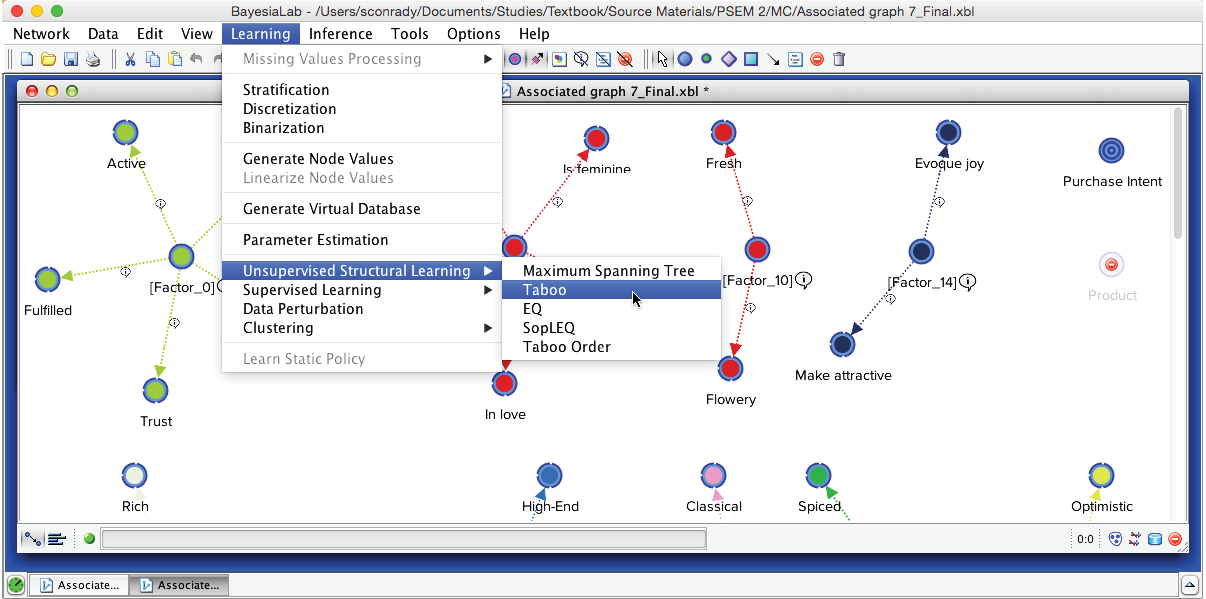Click the new network file icon

pyautogui.click(x=27, y=60)
